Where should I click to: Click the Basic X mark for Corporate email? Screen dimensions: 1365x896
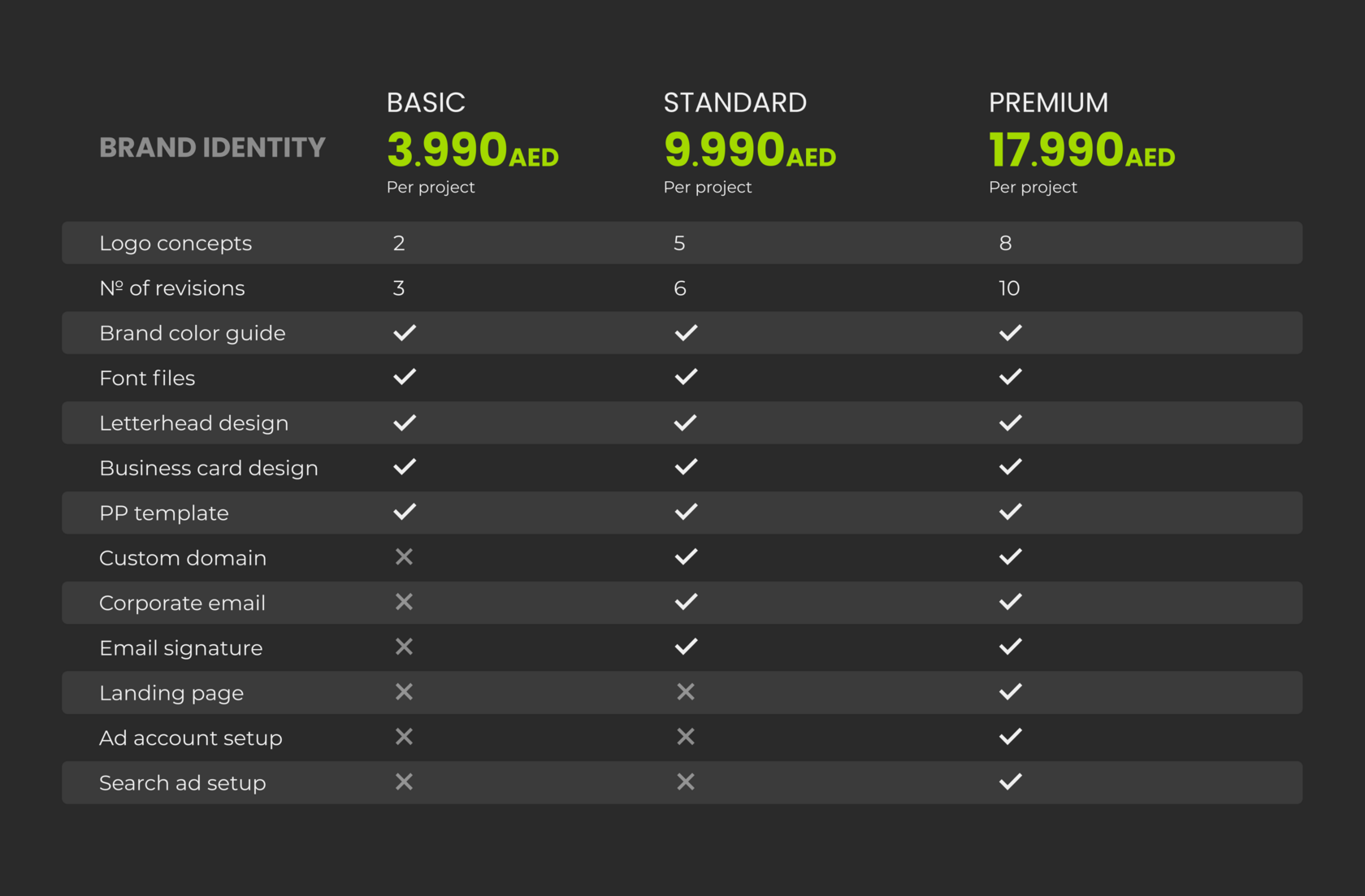tap(404, 602)
